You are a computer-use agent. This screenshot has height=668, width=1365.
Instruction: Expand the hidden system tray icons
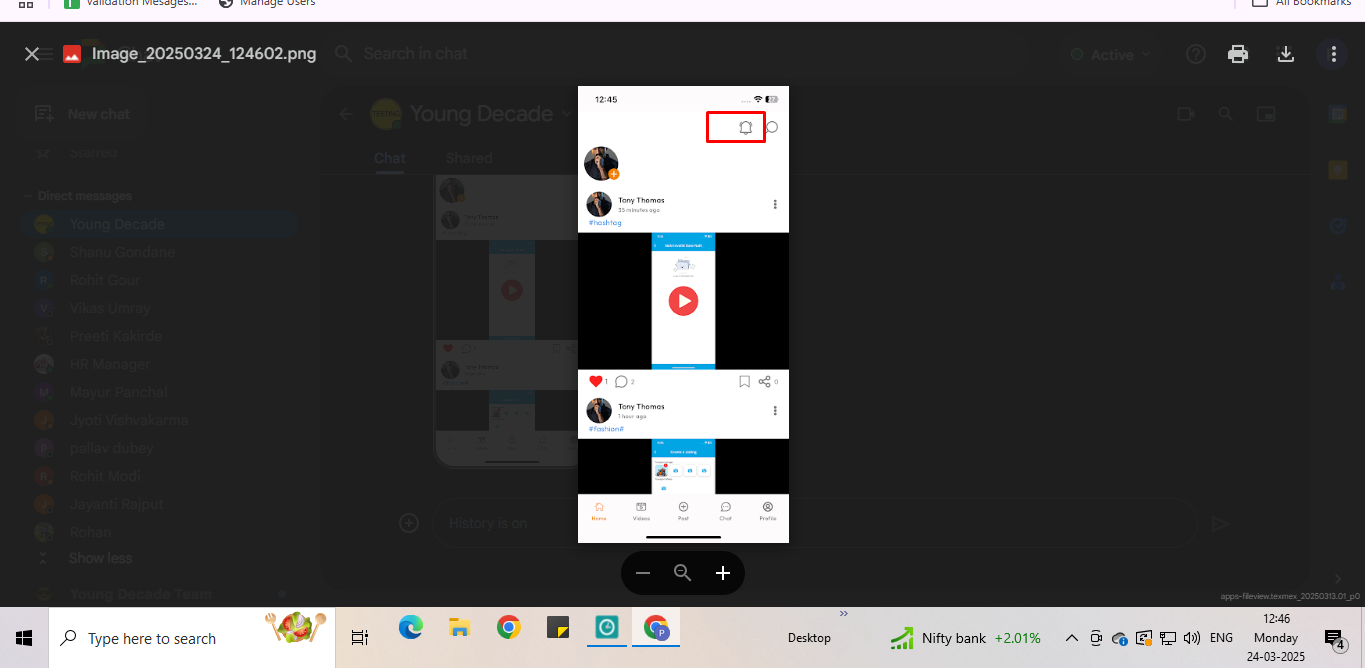(x=1071, y=638)
